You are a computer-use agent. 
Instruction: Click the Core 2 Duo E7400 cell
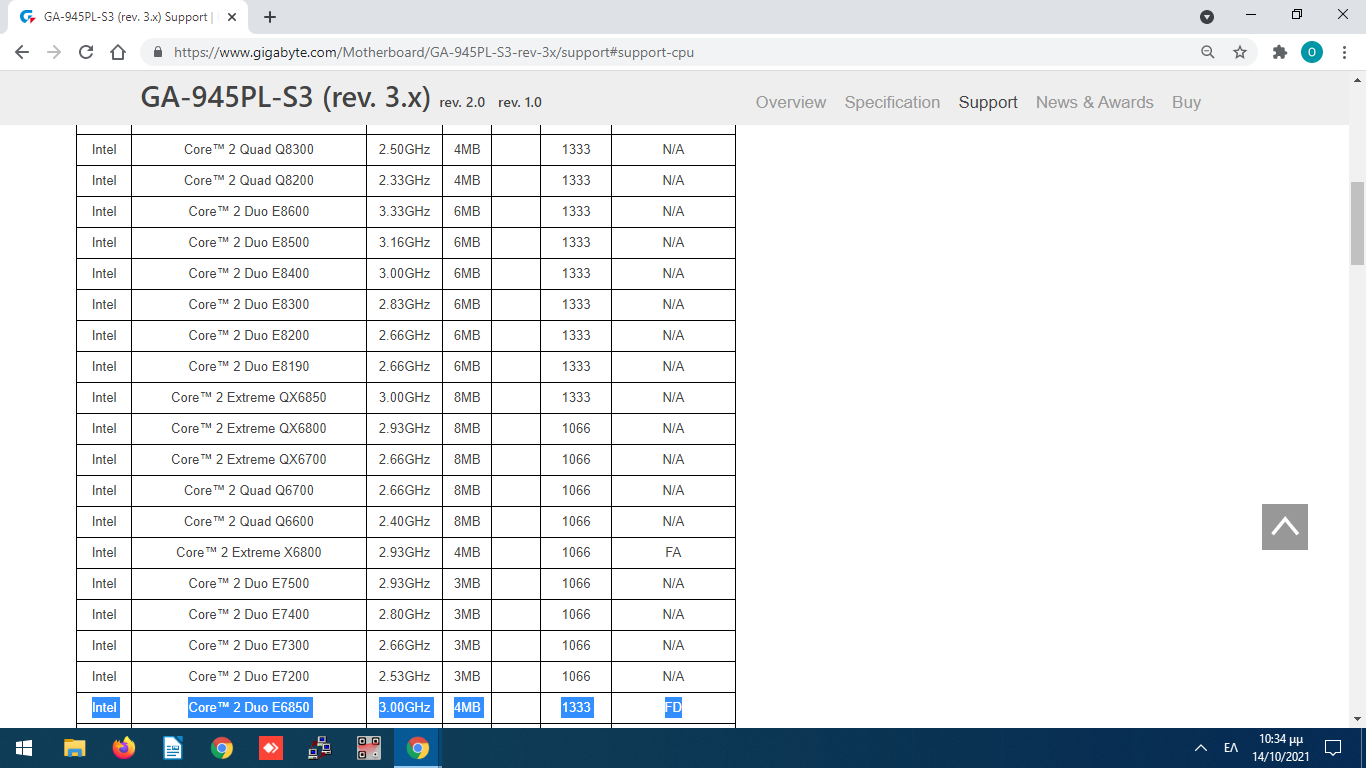(249, 615)
